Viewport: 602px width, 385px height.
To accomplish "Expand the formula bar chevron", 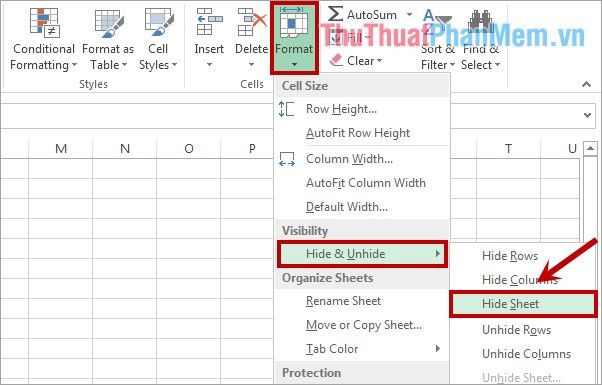I will pyautogui.click(x=587, y=115).
